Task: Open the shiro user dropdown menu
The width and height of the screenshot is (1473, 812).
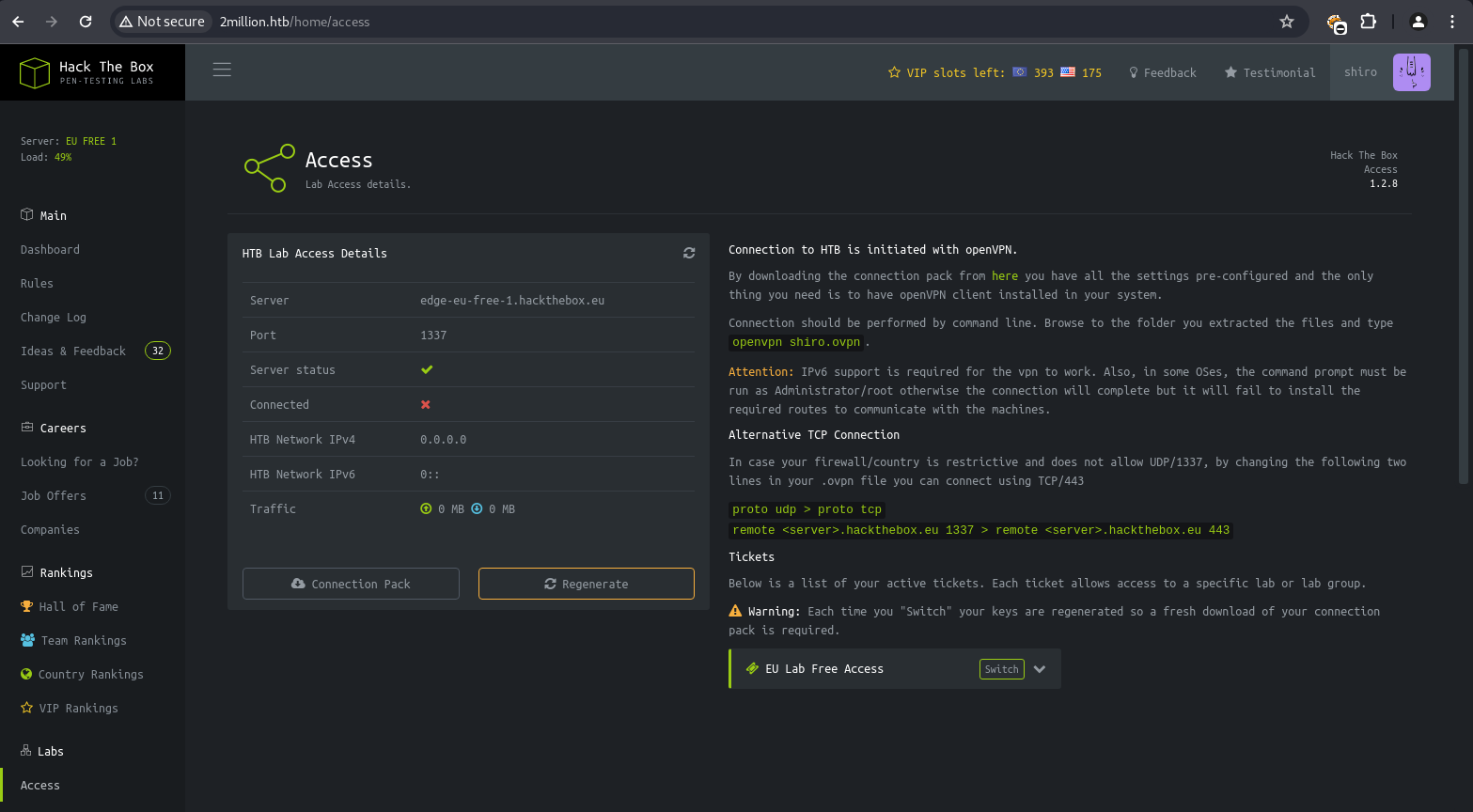Action: click(x=1360, y=72)
